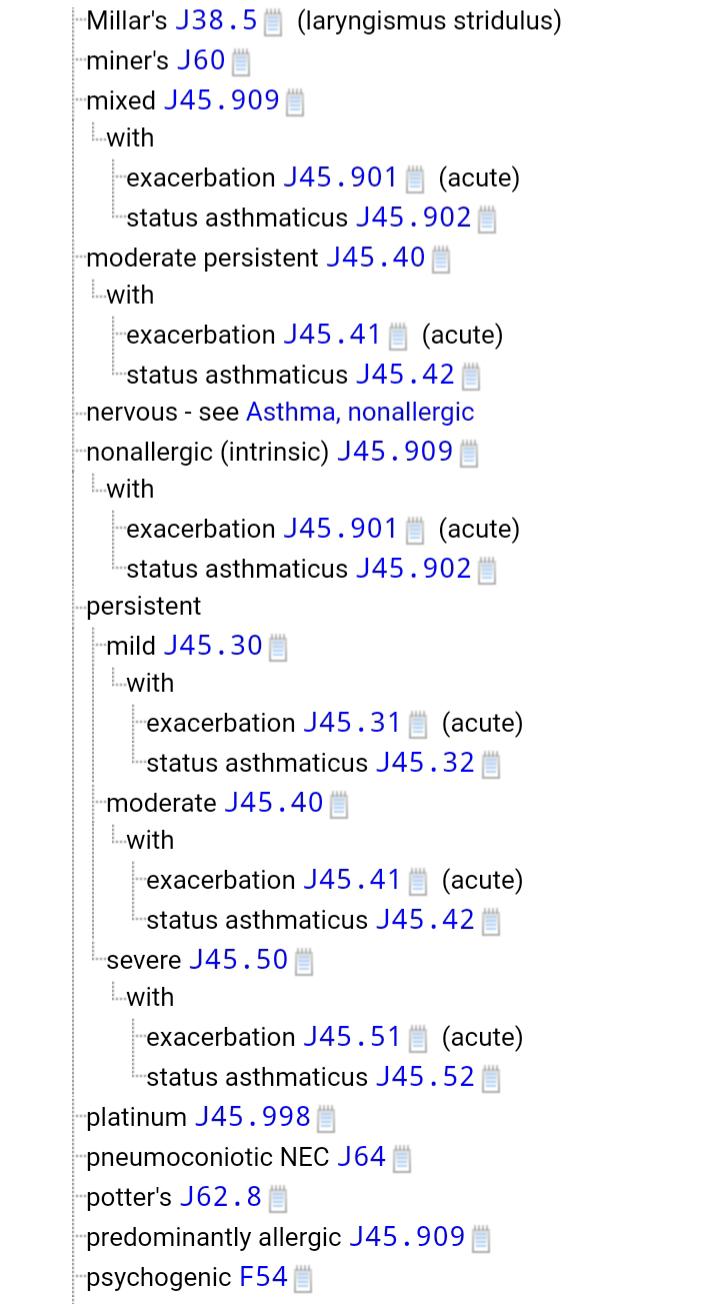Follow the "Asthma, nonallergic" cross-reference link
Image resolution: width=720 pixels, height=1304 pixels.
coord(360,412)
